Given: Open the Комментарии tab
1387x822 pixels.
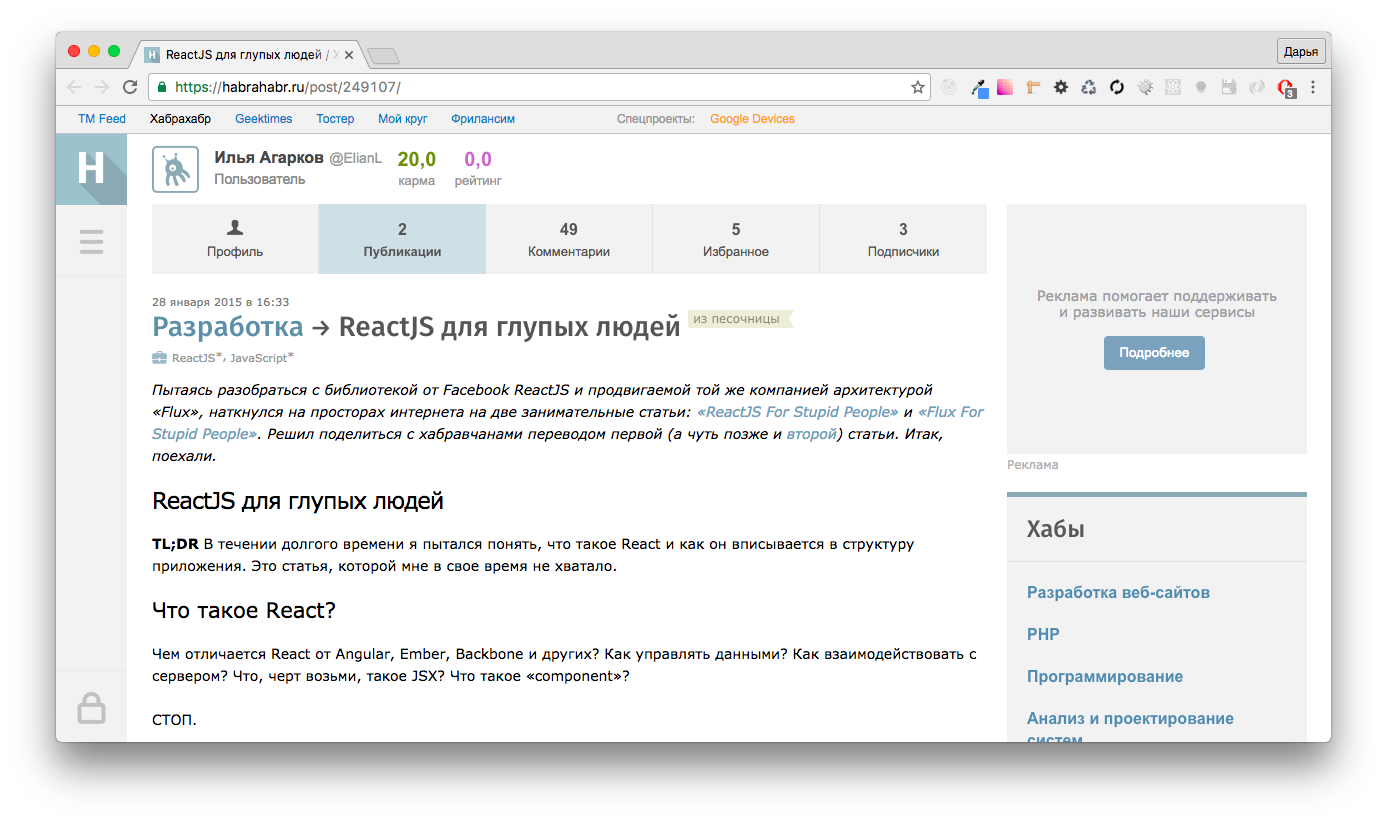Looking at the screenshot, I should point(569,239).
